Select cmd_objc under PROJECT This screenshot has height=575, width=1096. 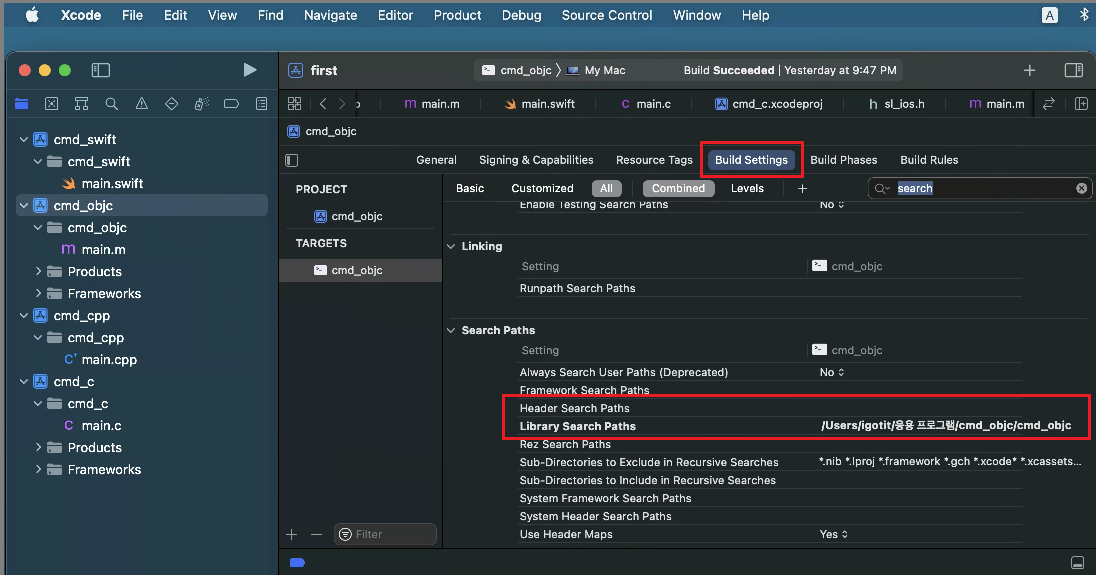349,216
